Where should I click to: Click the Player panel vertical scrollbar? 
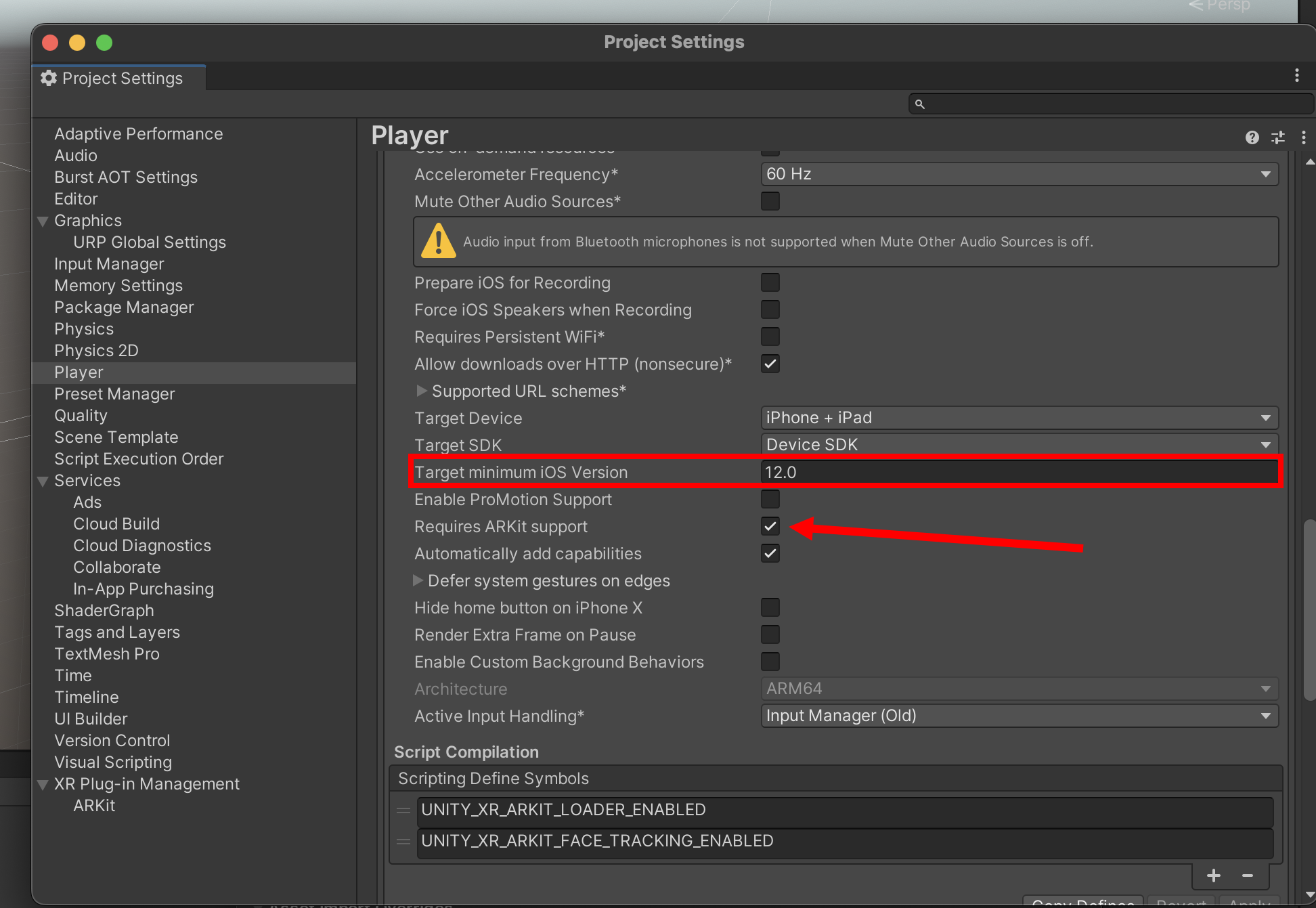[x=1309, y=609]
